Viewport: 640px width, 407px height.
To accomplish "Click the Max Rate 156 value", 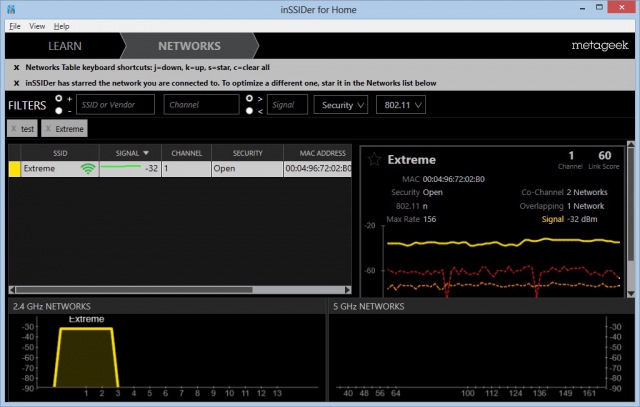I will point(429,219).
